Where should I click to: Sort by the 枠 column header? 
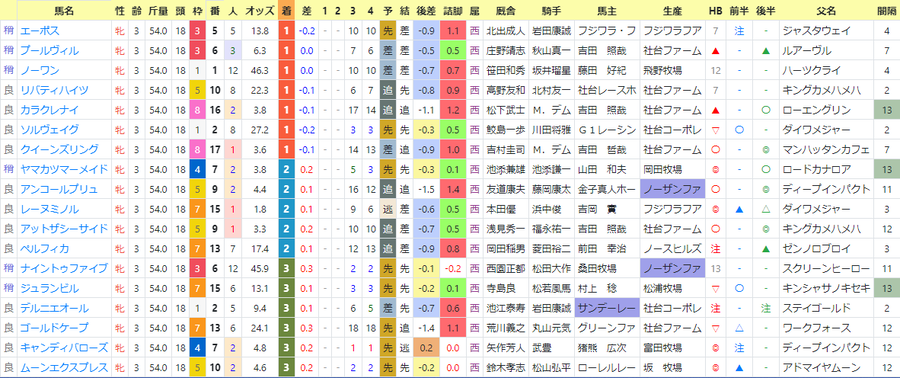[x=197, y=10]
